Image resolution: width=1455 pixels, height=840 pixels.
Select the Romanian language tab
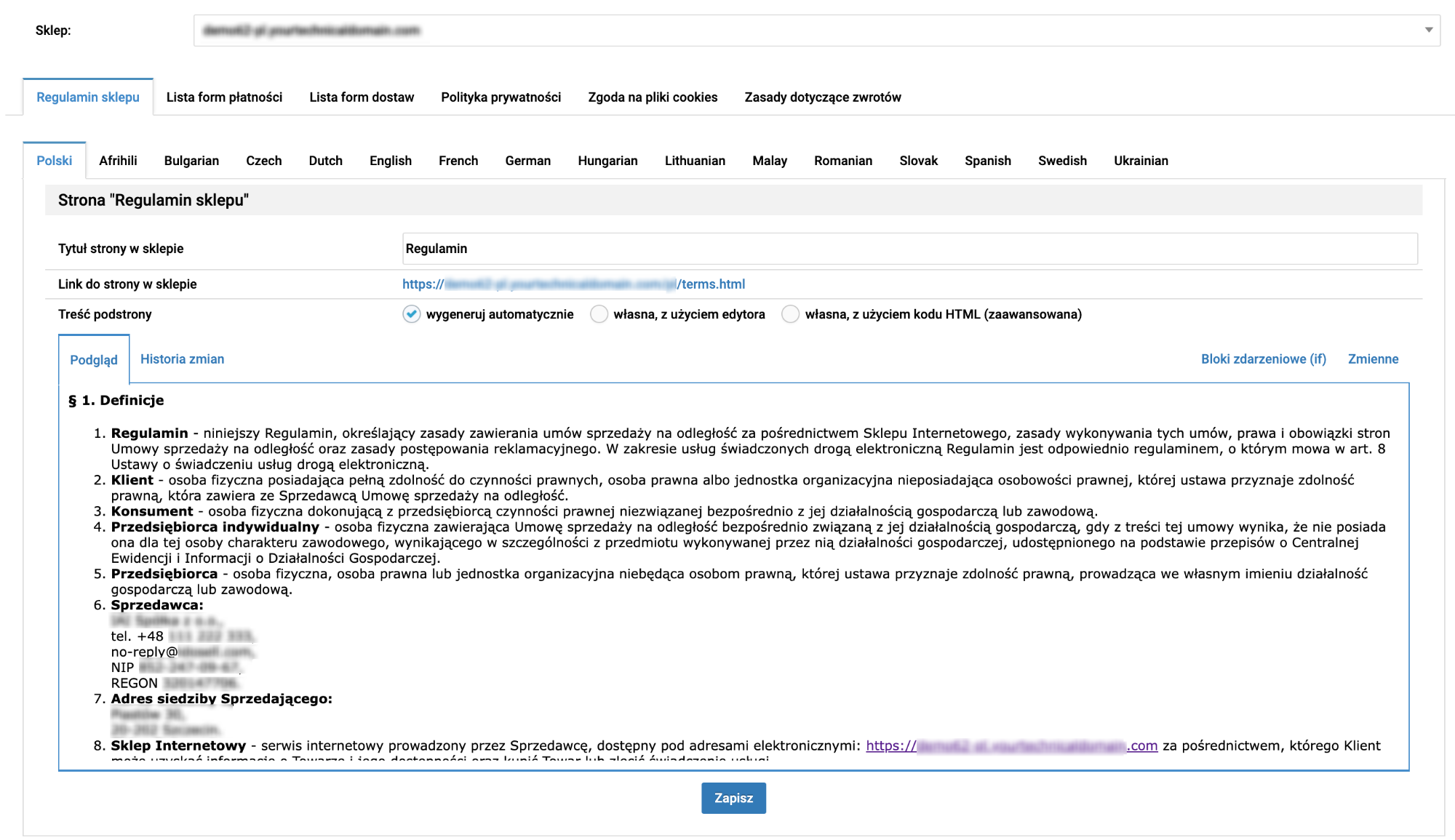843,161
